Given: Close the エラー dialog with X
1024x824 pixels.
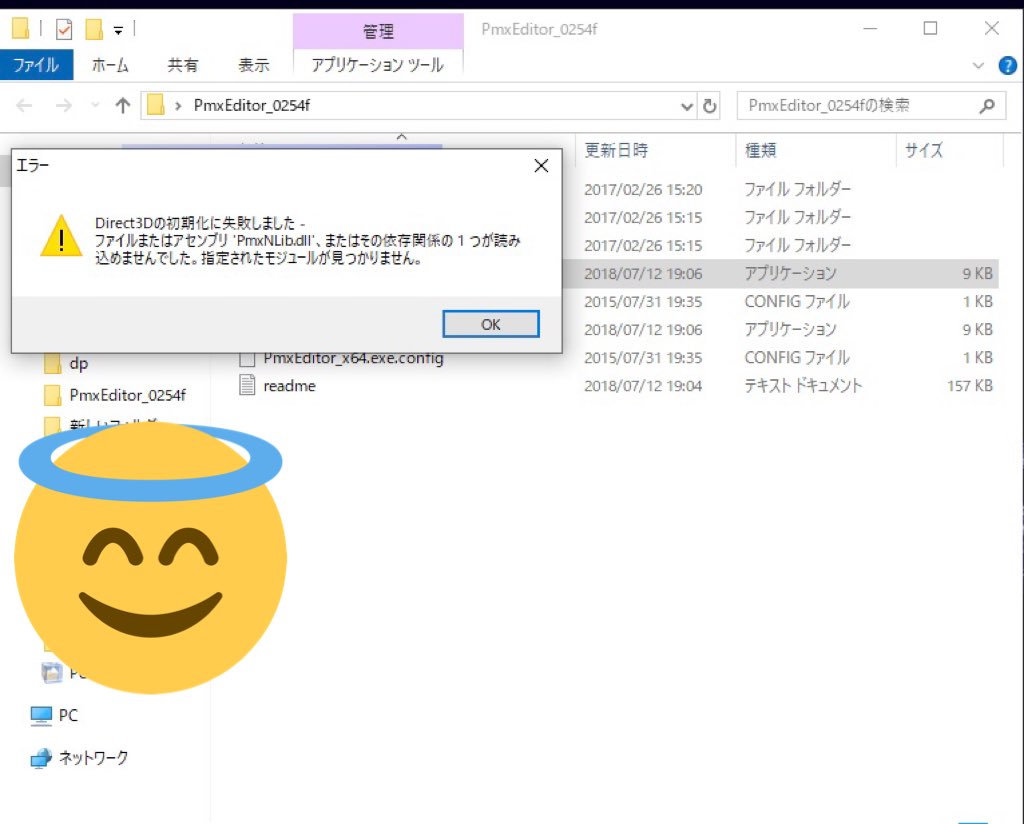Looking at the screenshot, I should (x=541, y=166).
